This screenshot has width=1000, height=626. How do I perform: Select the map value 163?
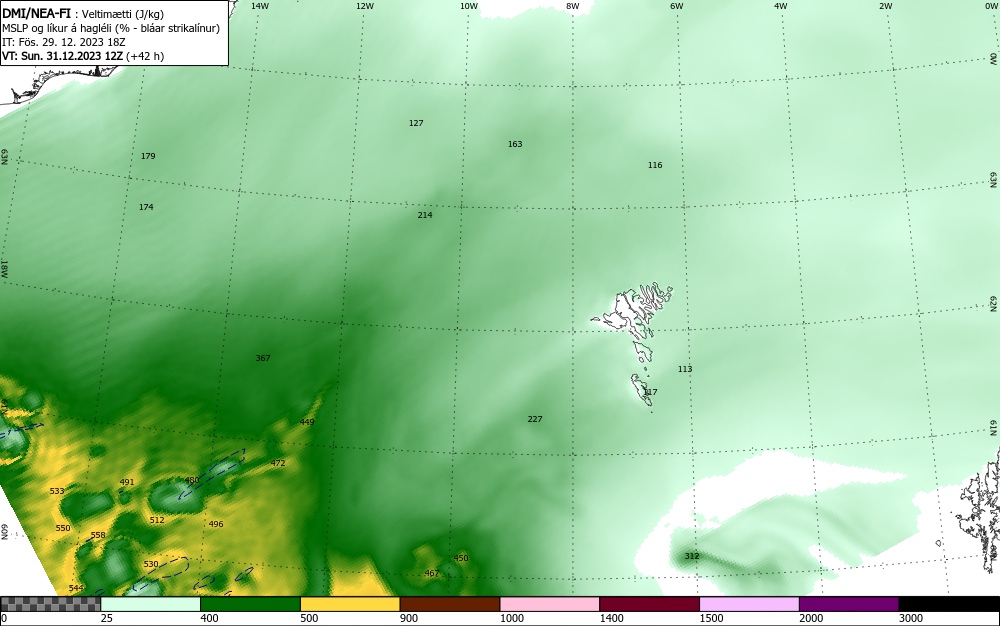tap(515, 144)
